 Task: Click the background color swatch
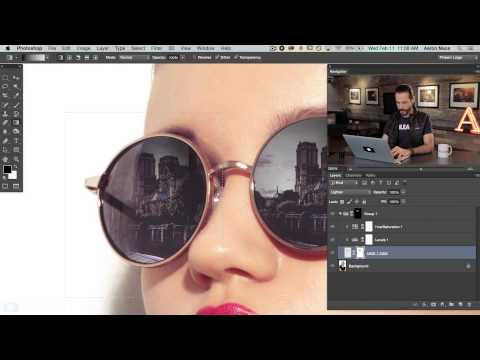(13, 176)
